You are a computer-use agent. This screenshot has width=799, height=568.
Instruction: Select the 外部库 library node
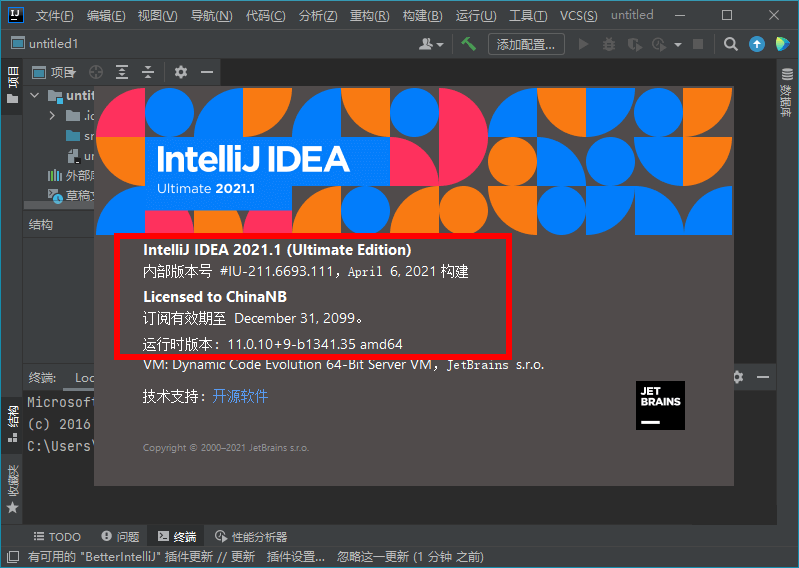point(70,176)
